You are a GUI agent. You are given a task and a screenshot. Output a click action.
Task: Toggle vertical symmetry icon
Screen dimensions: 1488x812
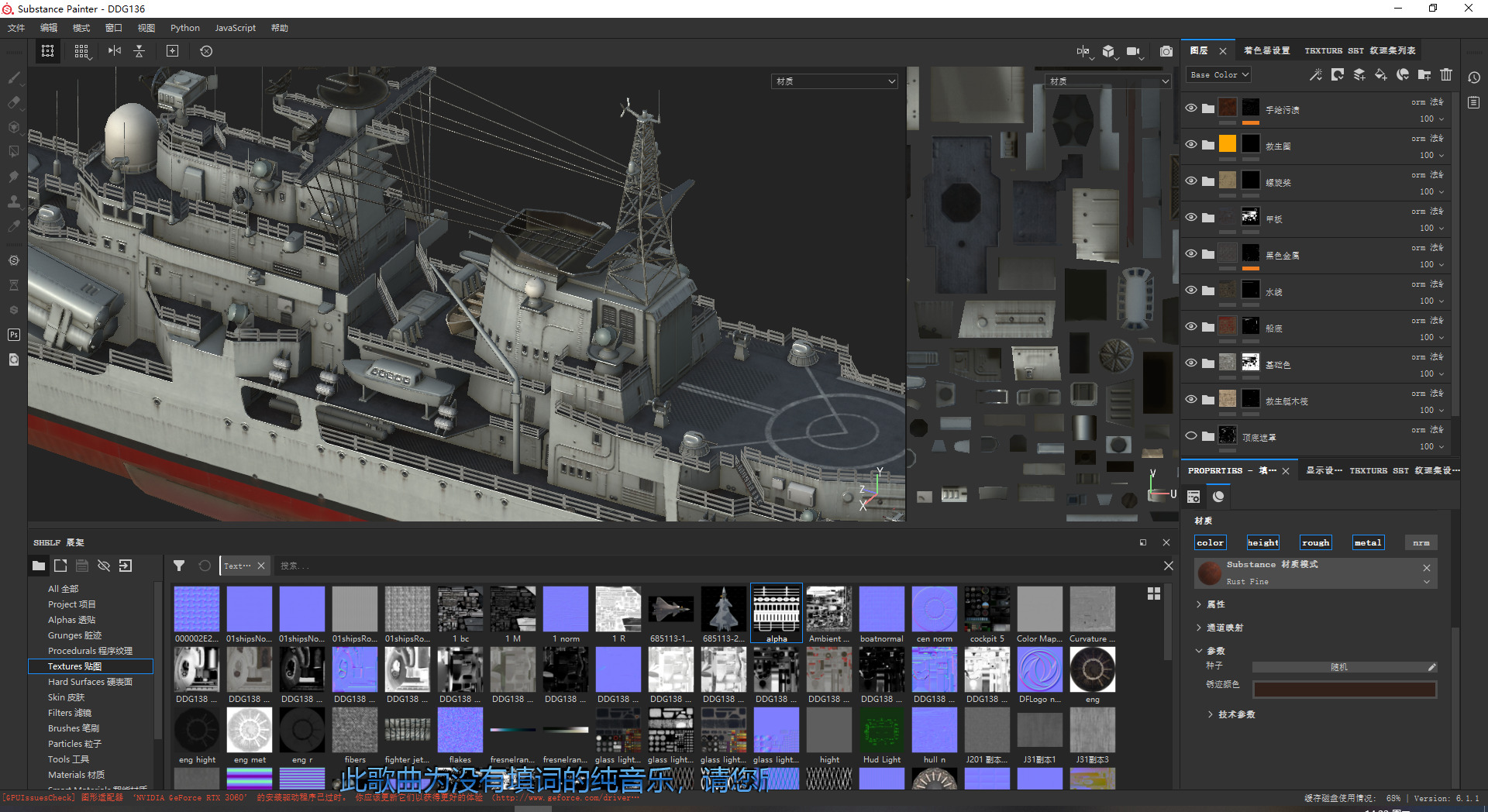click(139, 51)
